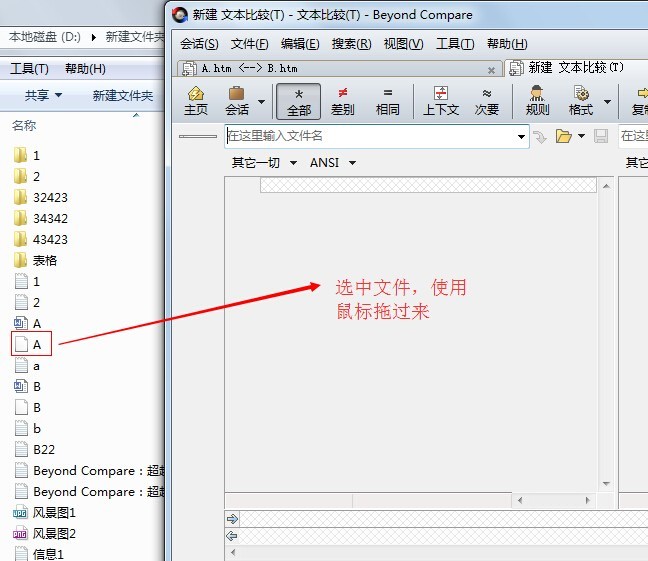Sort by the 名称 column header
Screen dimensions: 648x561
click(x=24, y=125)
